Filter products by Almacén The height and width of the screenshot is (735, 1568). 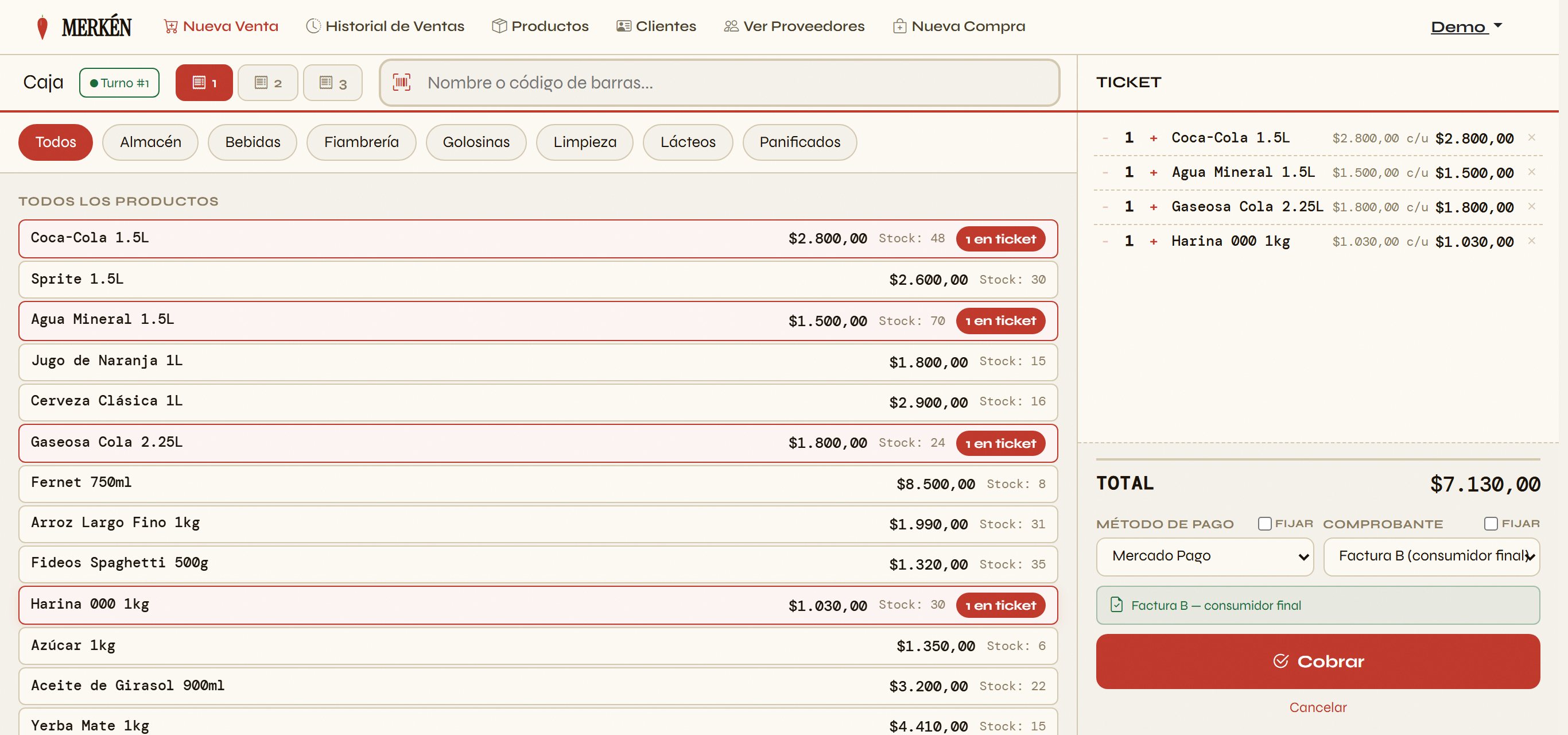(150, 142)
